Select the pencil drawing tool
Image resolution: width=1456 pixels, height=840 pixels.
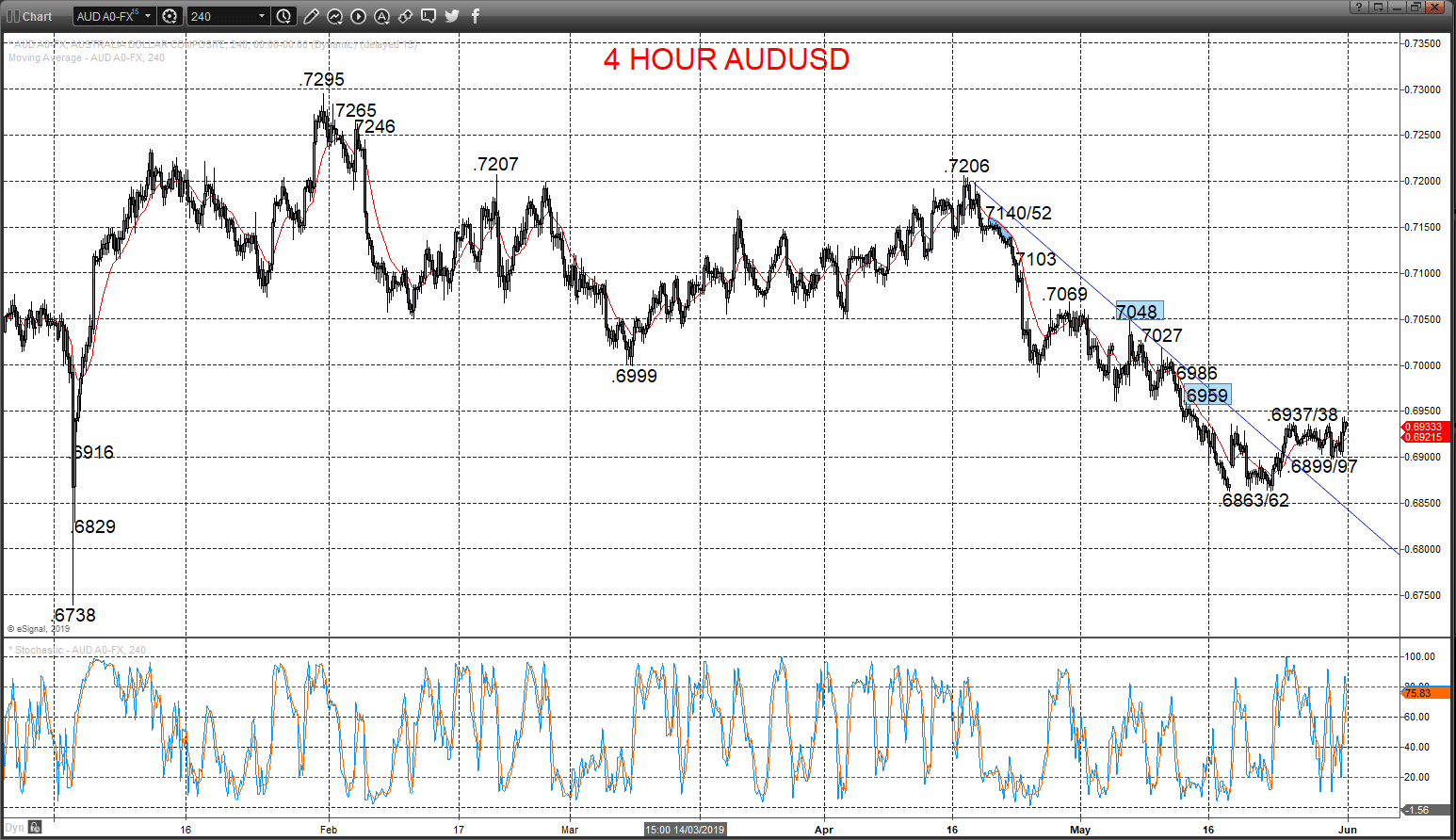point(311,16)
